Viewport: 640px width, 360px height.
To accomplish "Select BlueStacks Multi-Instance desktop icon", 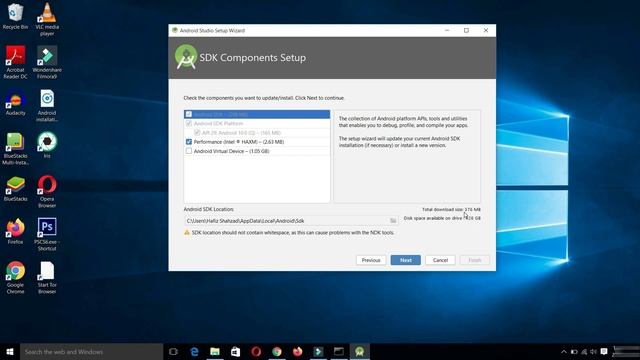I will (16, 149).
